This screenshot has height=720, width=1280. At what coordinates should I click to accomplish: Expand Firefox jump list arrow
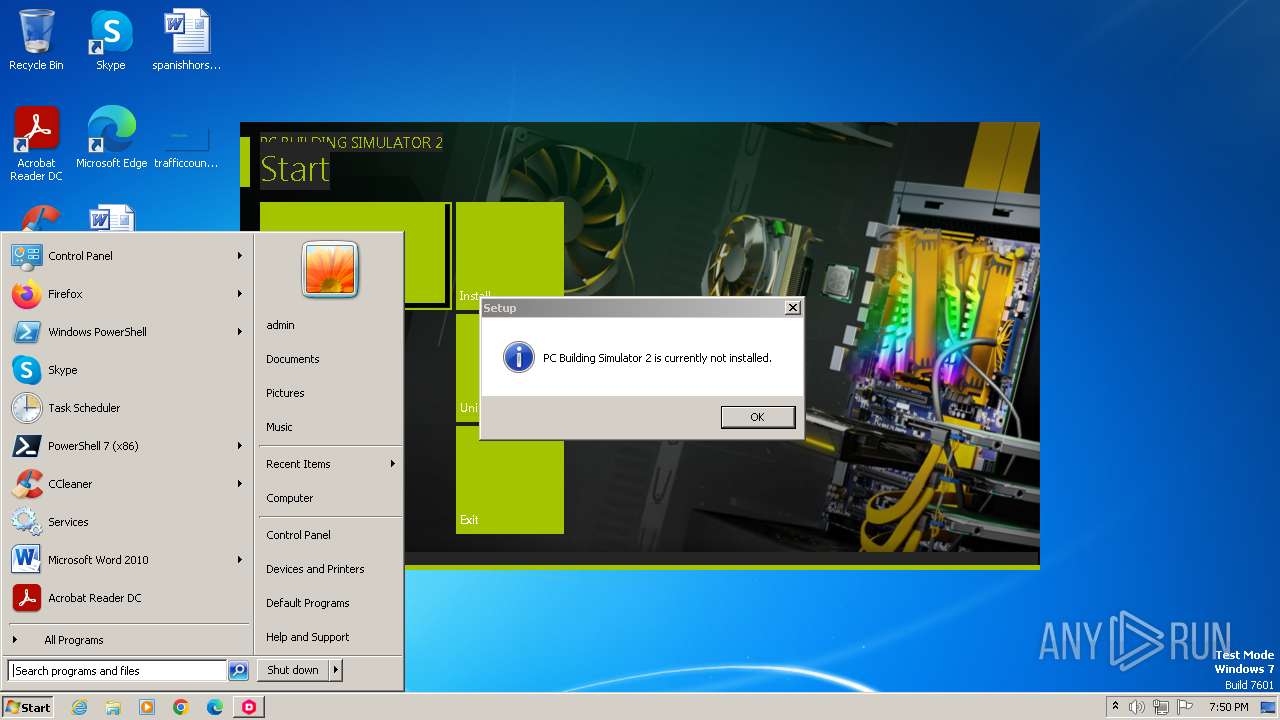coord(240,294)
